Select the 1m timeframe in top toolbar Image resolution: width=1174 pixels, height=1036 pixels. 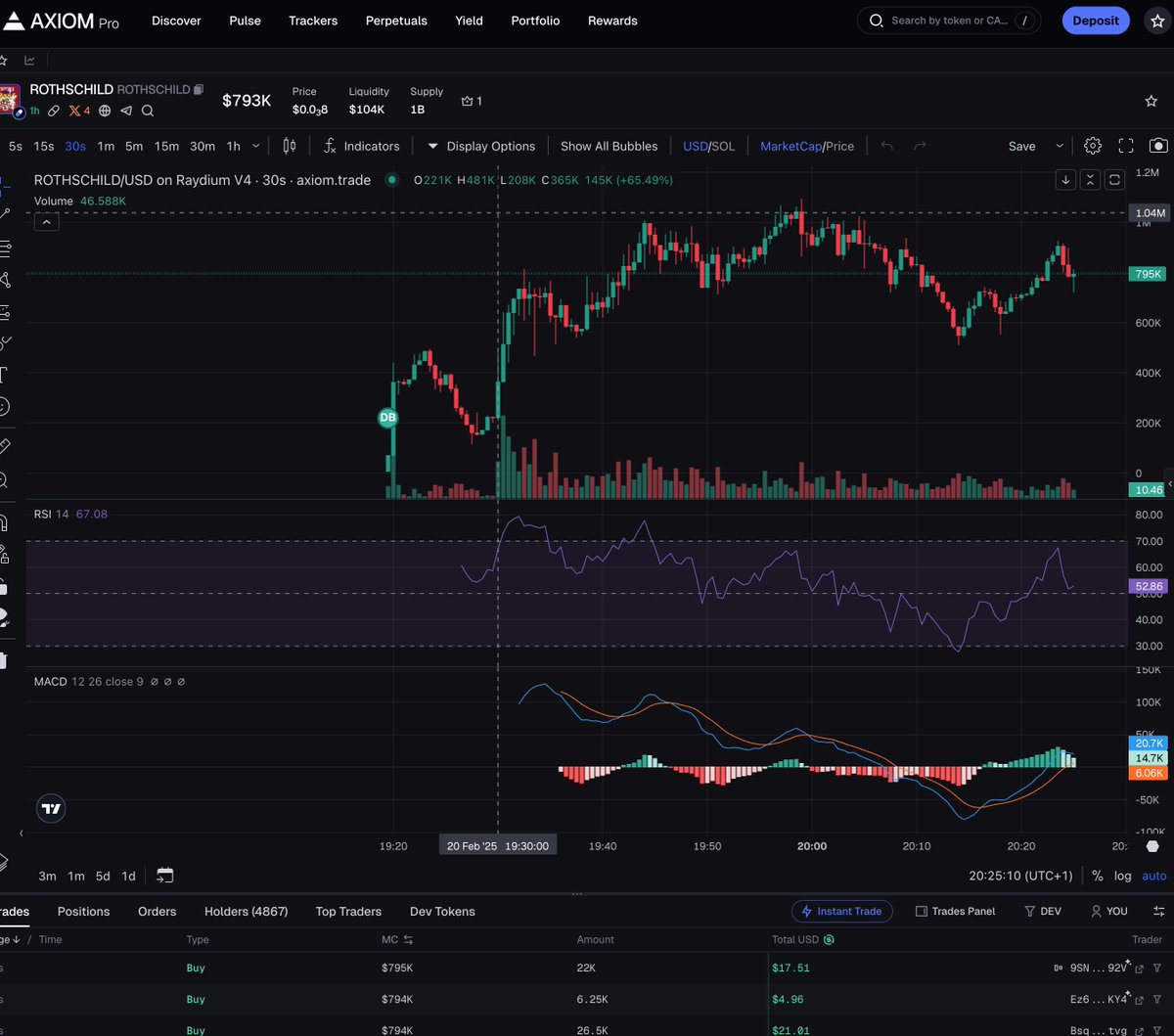pos(106,146)
